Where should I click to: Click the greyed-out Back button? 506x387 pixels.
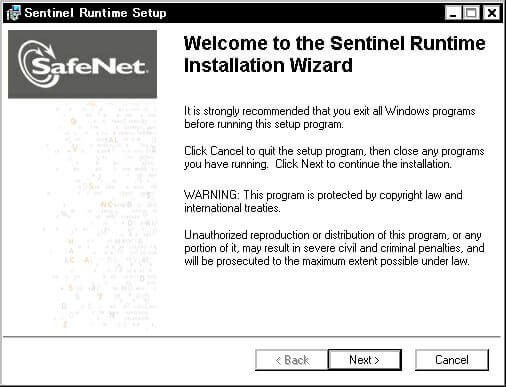coord(292,360)
